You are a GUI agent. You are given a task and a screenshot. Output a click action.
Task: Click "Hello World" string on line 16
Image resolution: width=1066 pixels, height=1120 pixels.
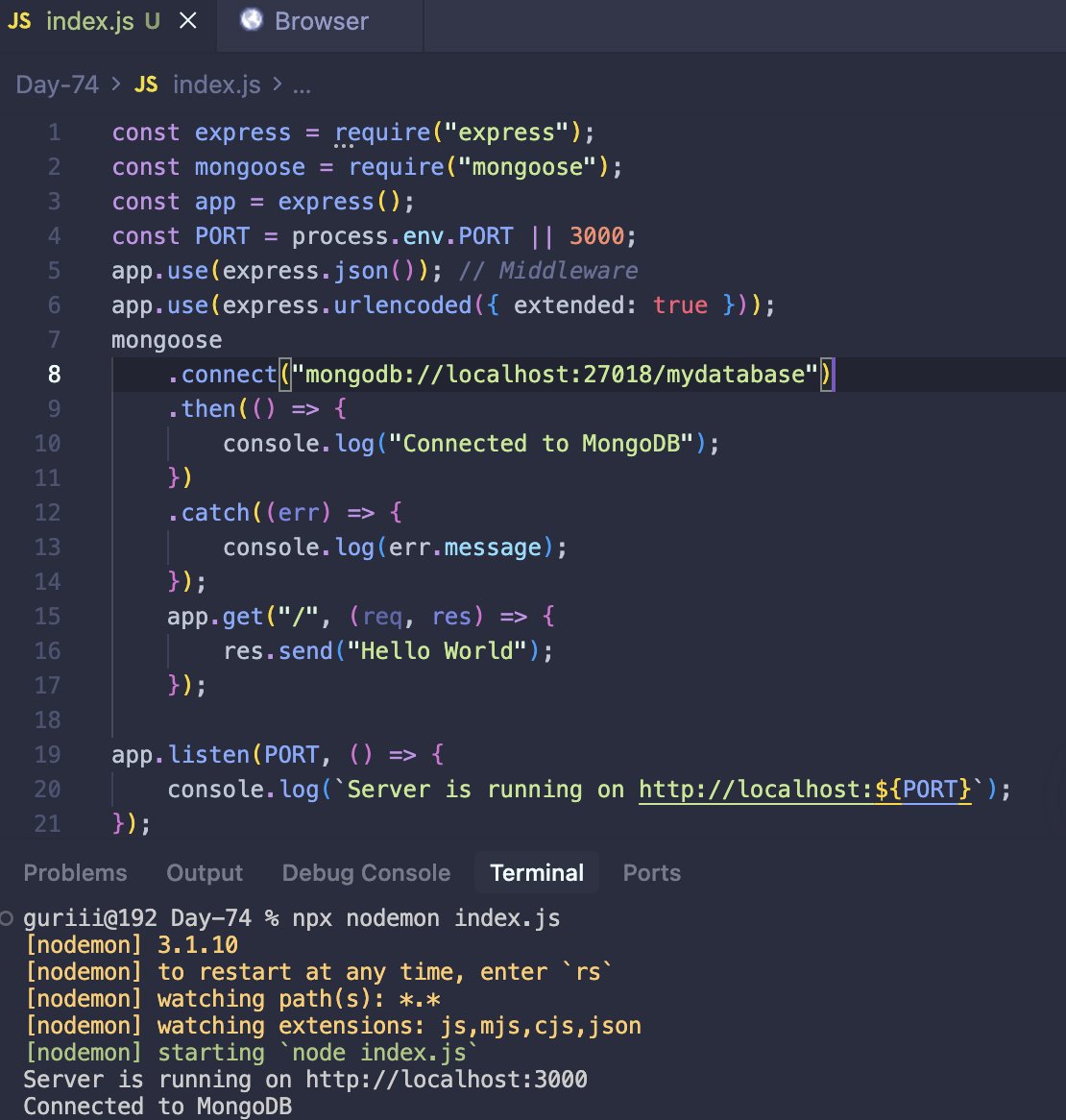pos(437,650)
